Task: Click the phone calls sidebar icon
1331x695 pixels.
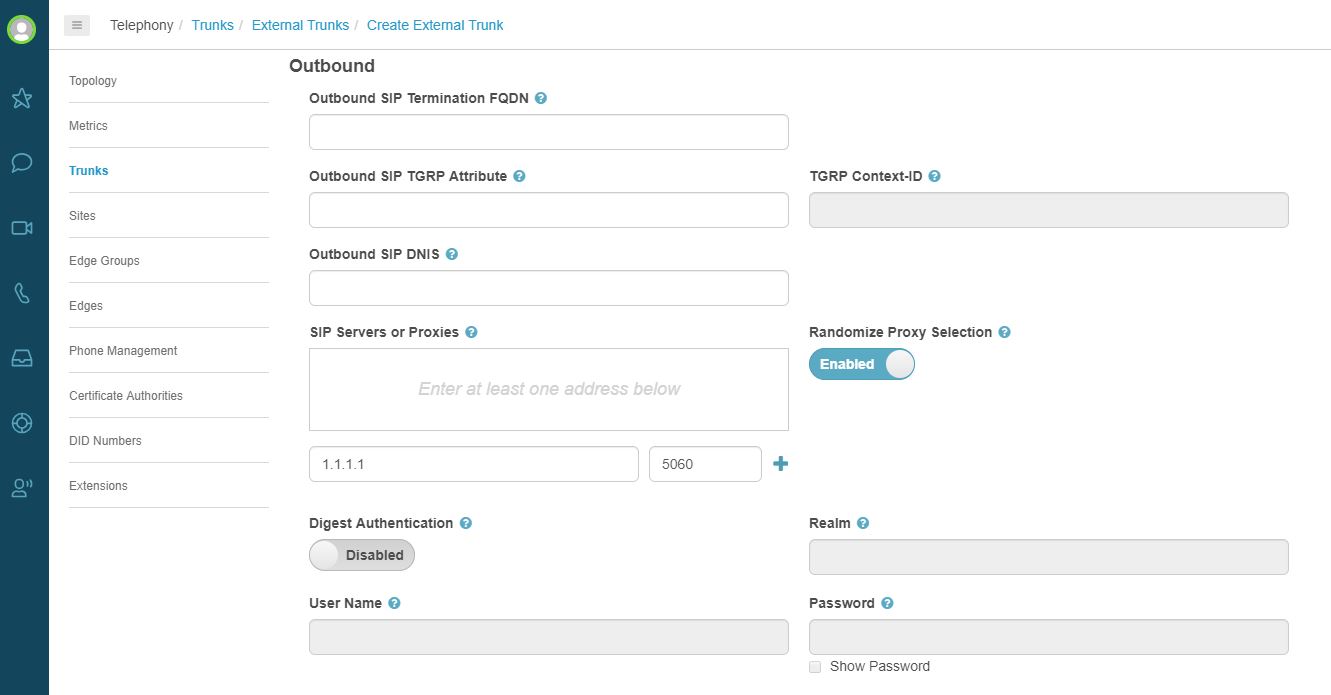Action: (x=22, y=293)
